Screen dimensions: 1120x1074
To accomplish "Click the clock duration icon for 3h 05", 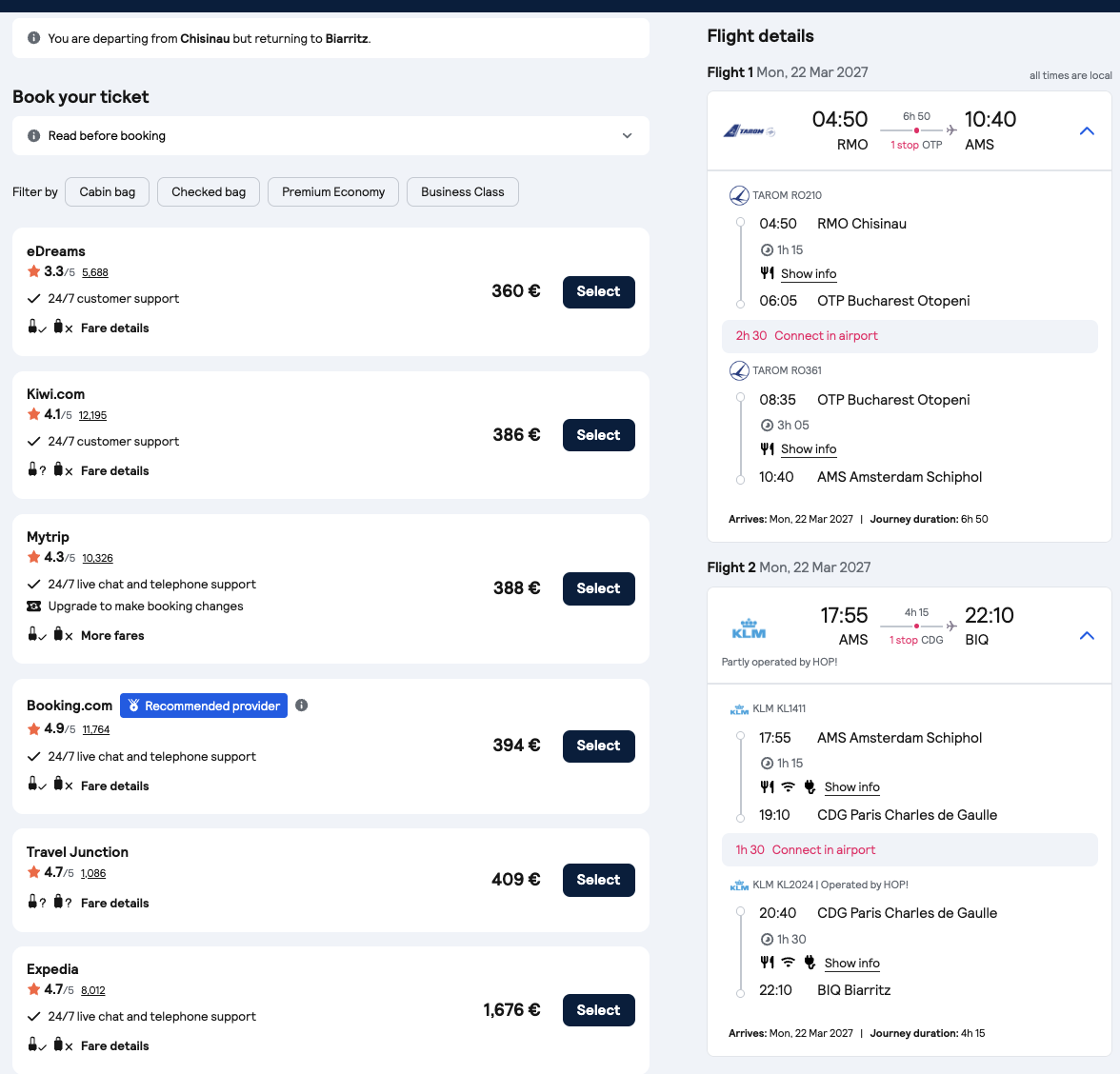I will click(768, 426).
